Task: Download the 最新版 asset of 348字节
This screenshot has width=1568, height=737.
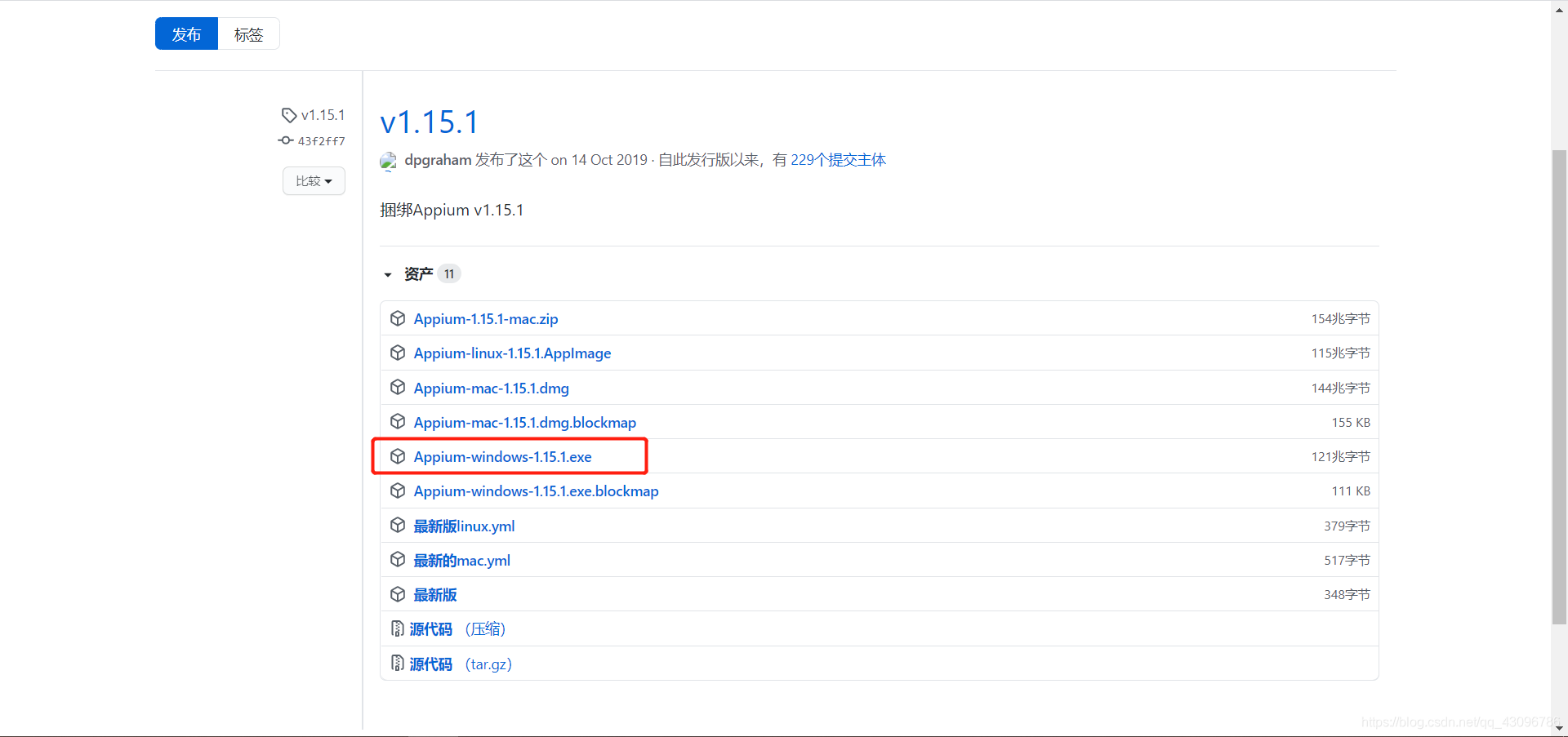Action: click(434, 595)
